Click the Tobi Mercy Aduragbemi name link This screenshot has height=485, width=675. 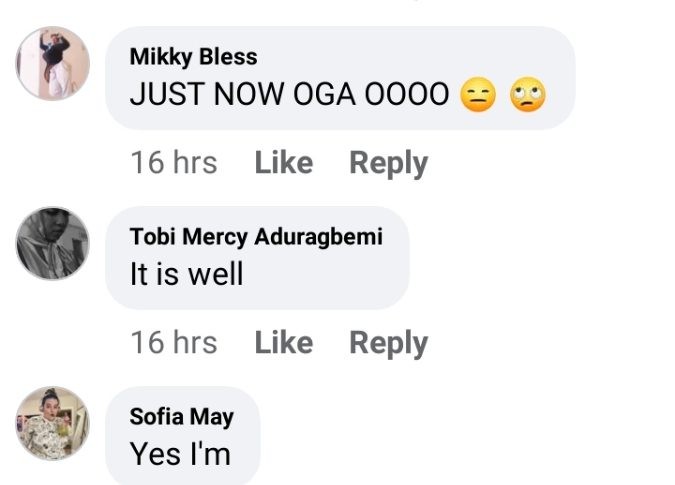256,237
